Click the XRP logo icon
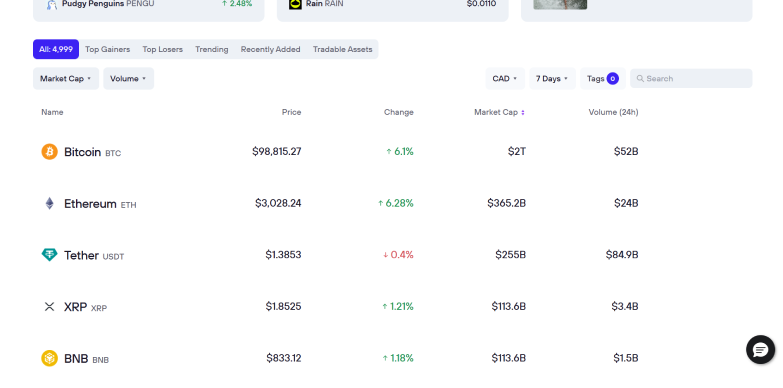Screen dimensions: 783x388 point(49,307)
